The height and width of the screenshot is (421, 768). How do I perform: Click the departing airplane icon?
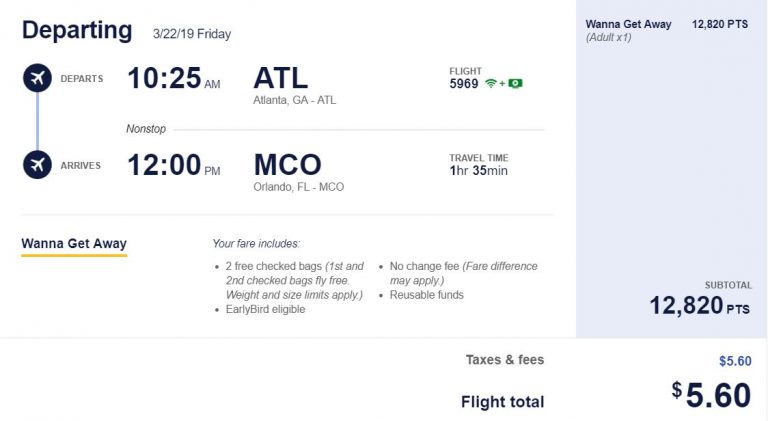(x=37, y=78)
